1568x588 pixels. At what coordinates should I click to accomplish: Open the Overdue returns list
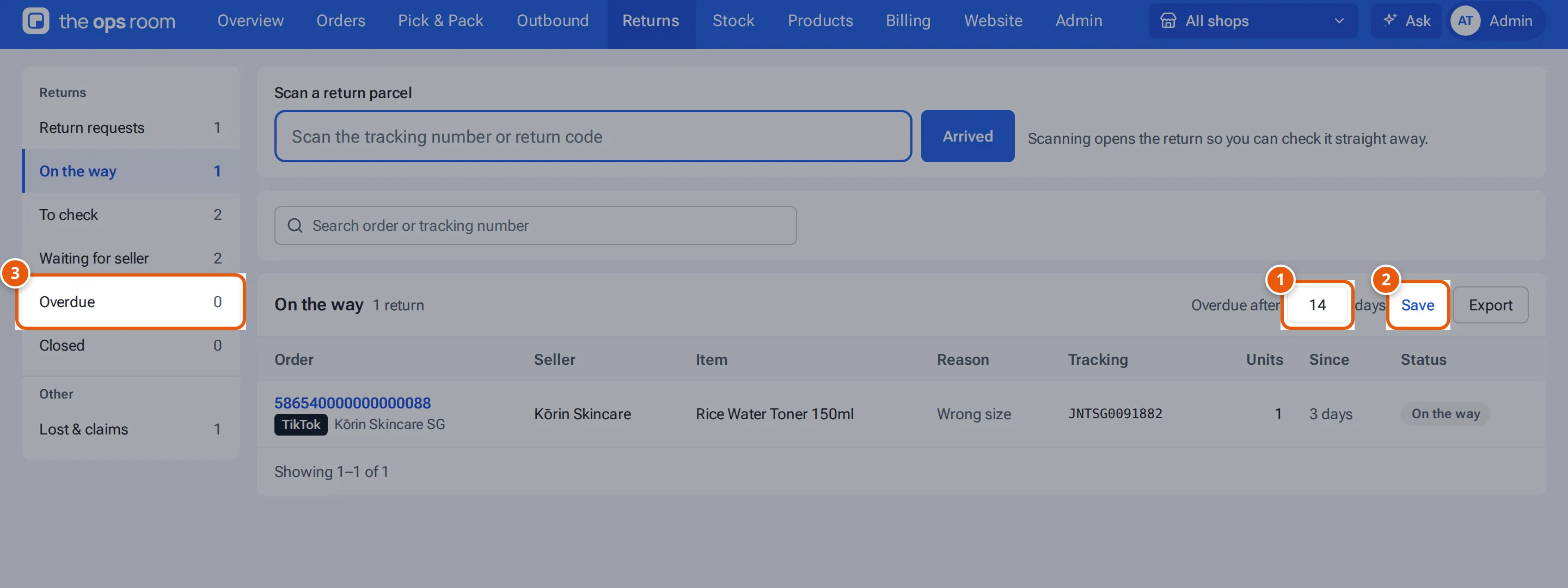131,303
